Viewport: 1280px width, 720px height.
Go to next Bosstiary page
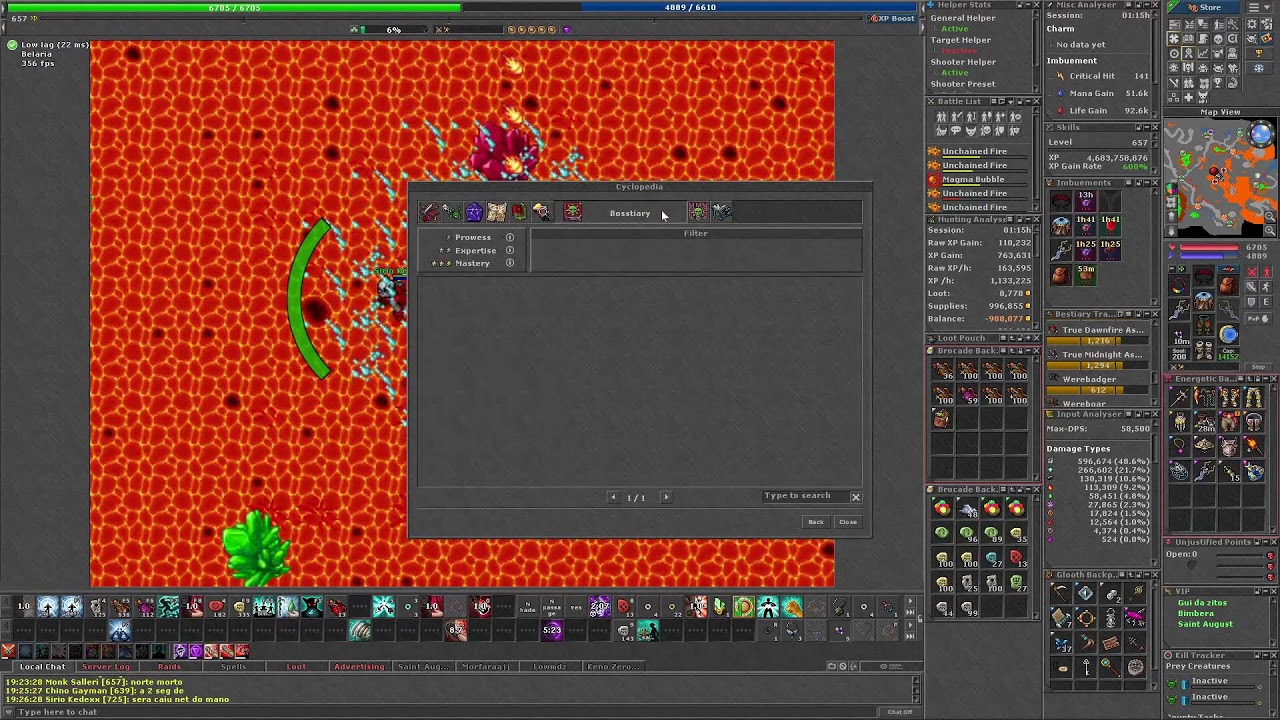[666, 497]
